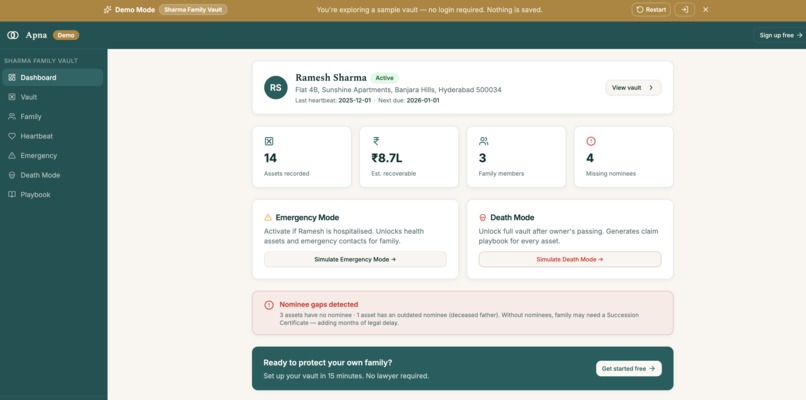
Task: Click the Heartbeat heart icon in sidebar
Action: pos(12,136)
